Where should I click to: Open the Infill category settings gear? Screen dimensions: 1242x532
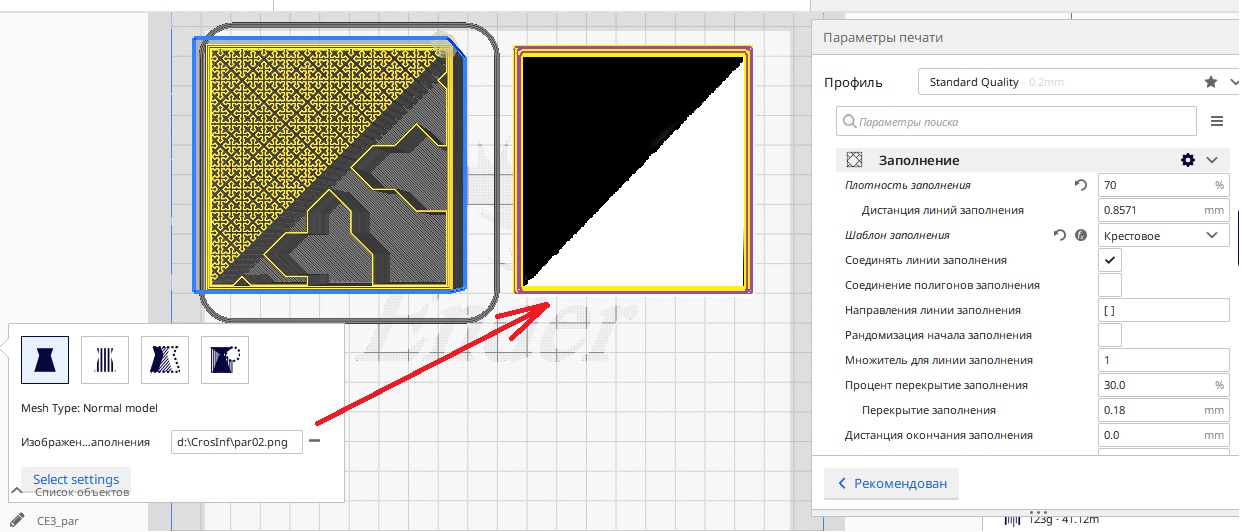(1188, 160)
